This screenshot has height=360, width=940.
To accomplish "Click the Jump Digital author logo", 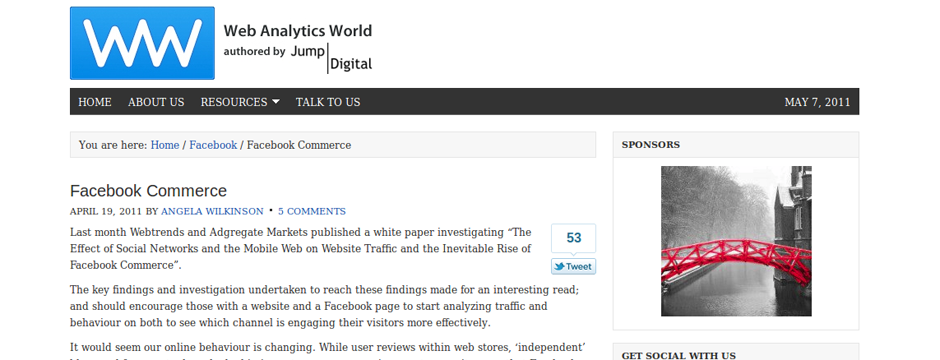I will [x=332, y=58].
